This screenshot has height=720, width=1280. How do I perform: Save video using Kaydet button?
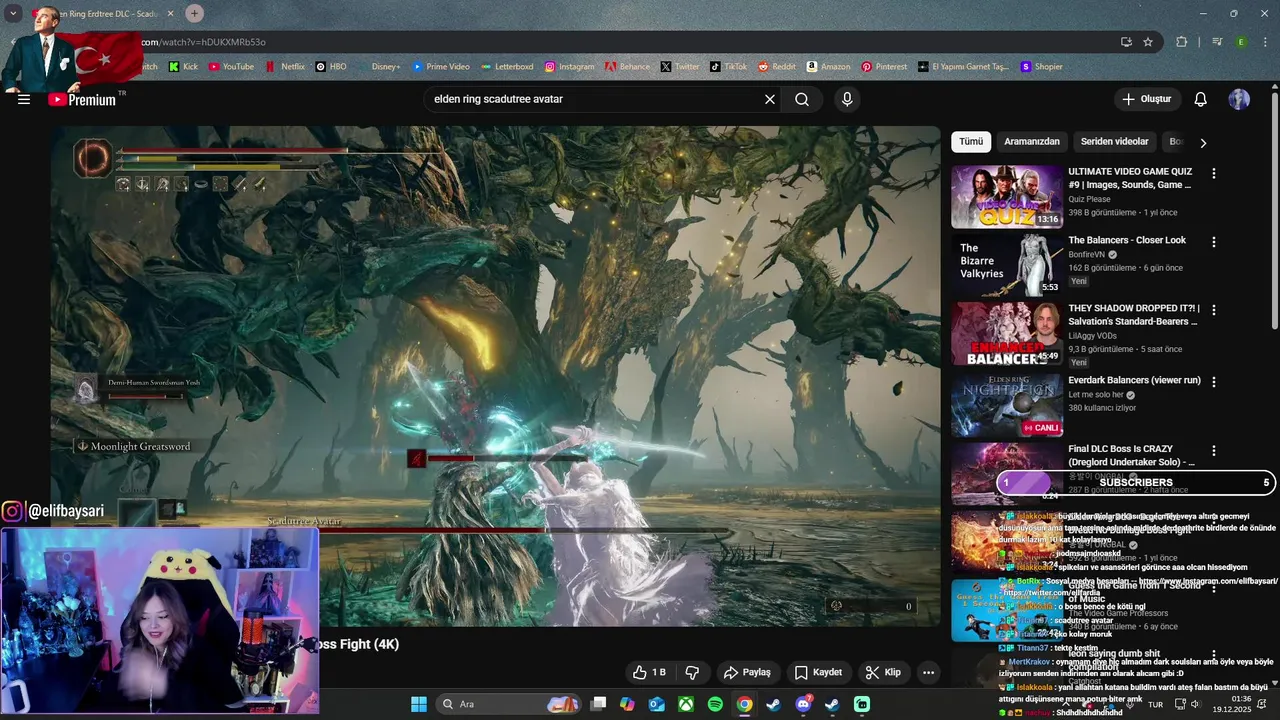(x=818, y=673)
